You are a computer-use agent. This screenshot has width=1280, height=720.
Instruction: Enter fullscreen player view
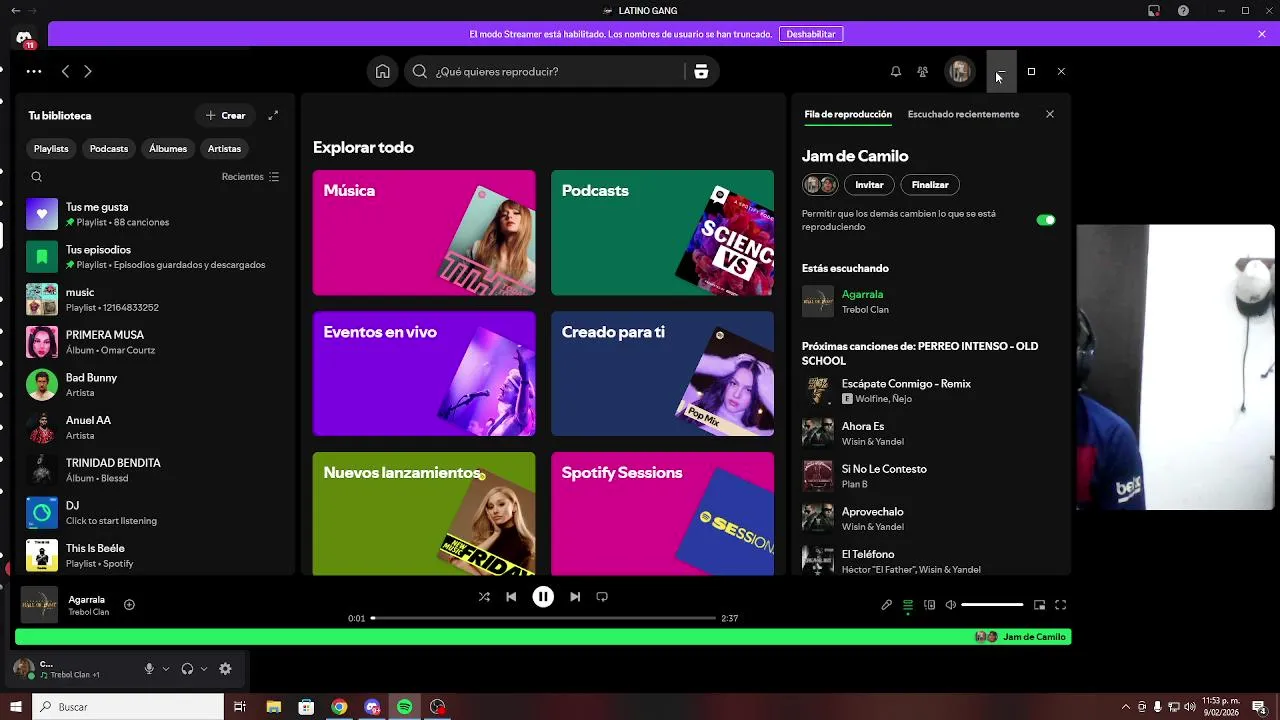pos(1061,605)
